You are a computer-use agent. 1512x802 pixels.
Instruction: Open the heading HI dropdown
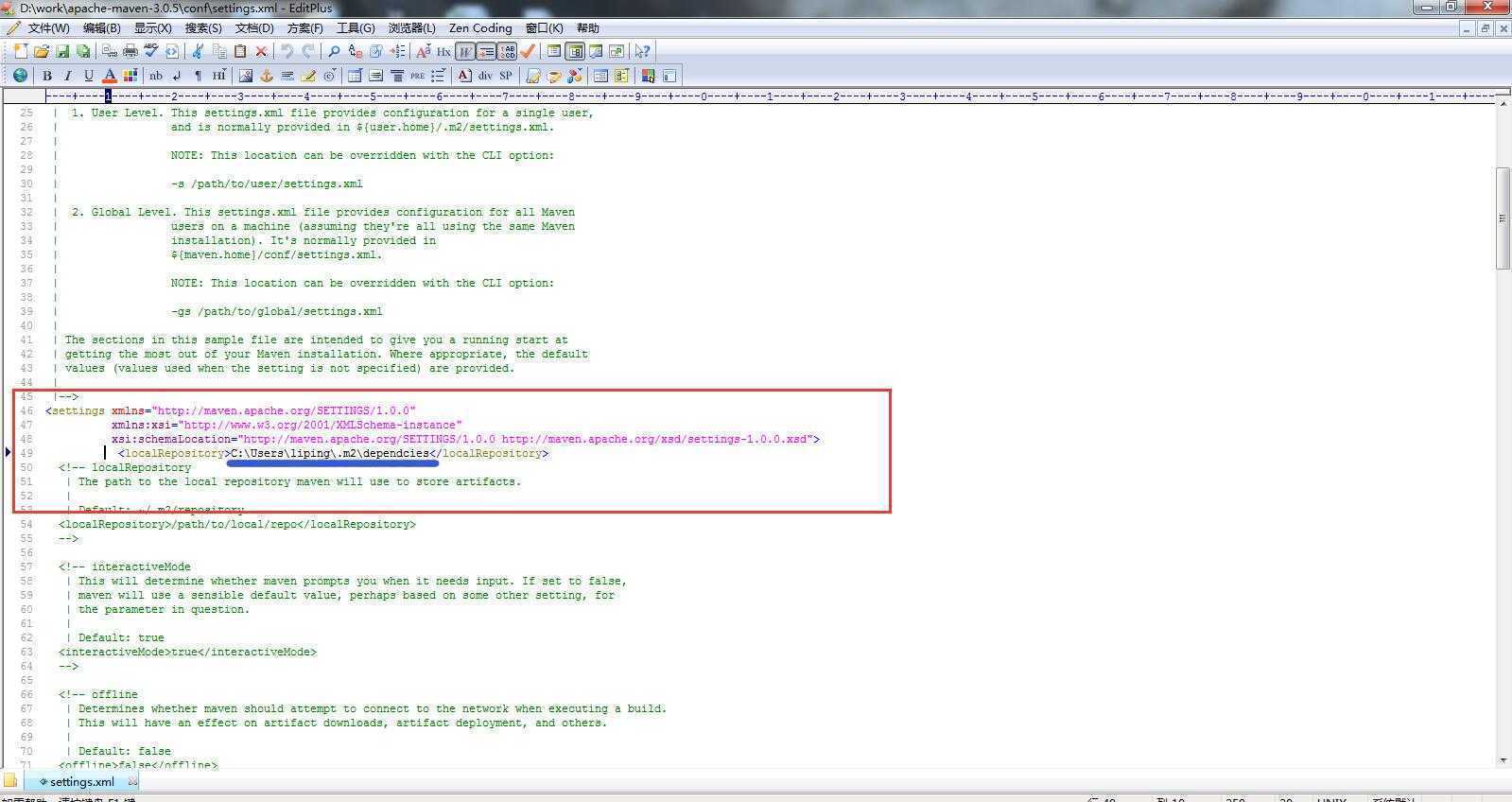click(219, 76)
